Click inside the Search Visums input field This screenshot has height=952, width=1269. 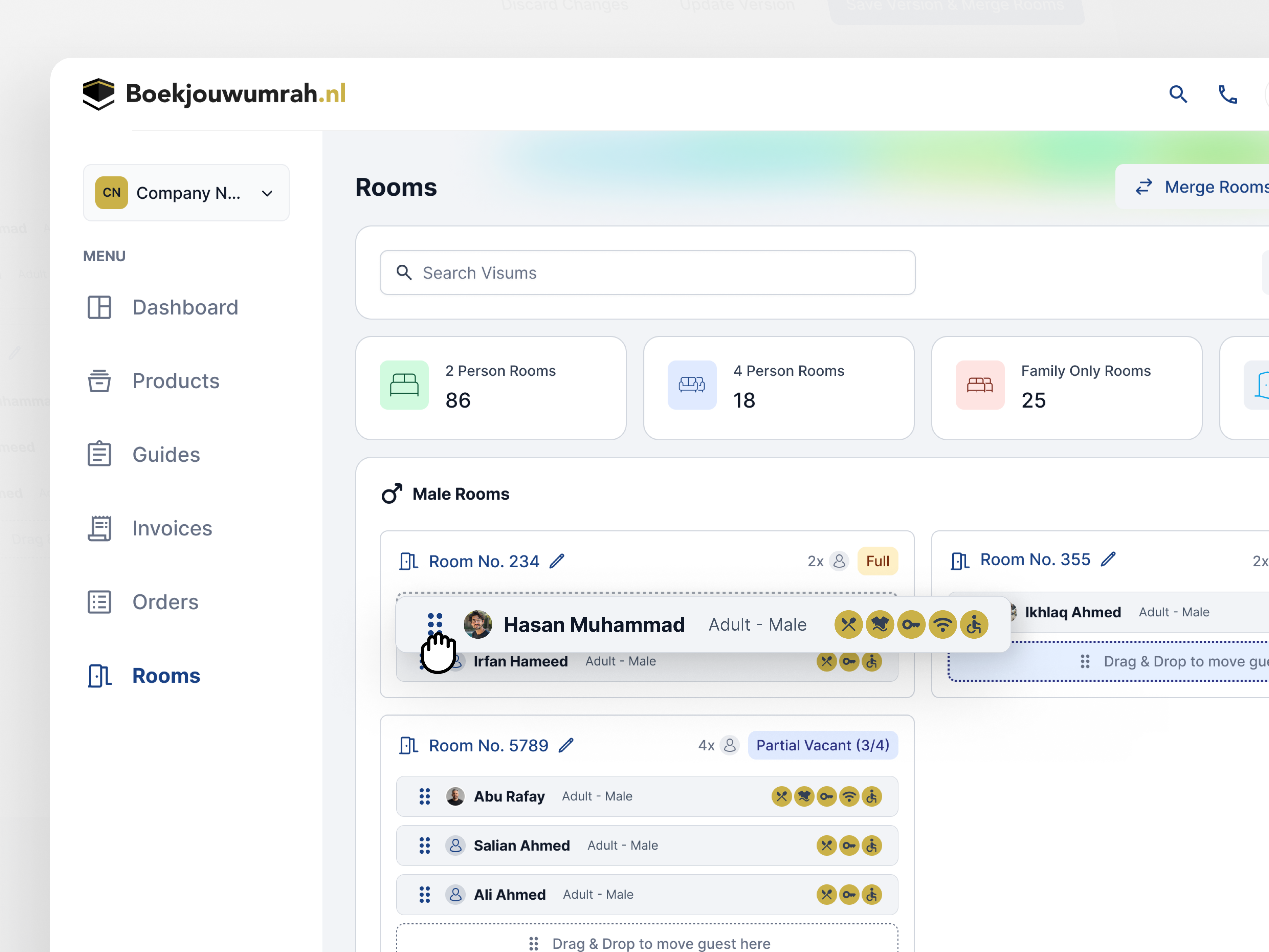click(x=647, y=273)
